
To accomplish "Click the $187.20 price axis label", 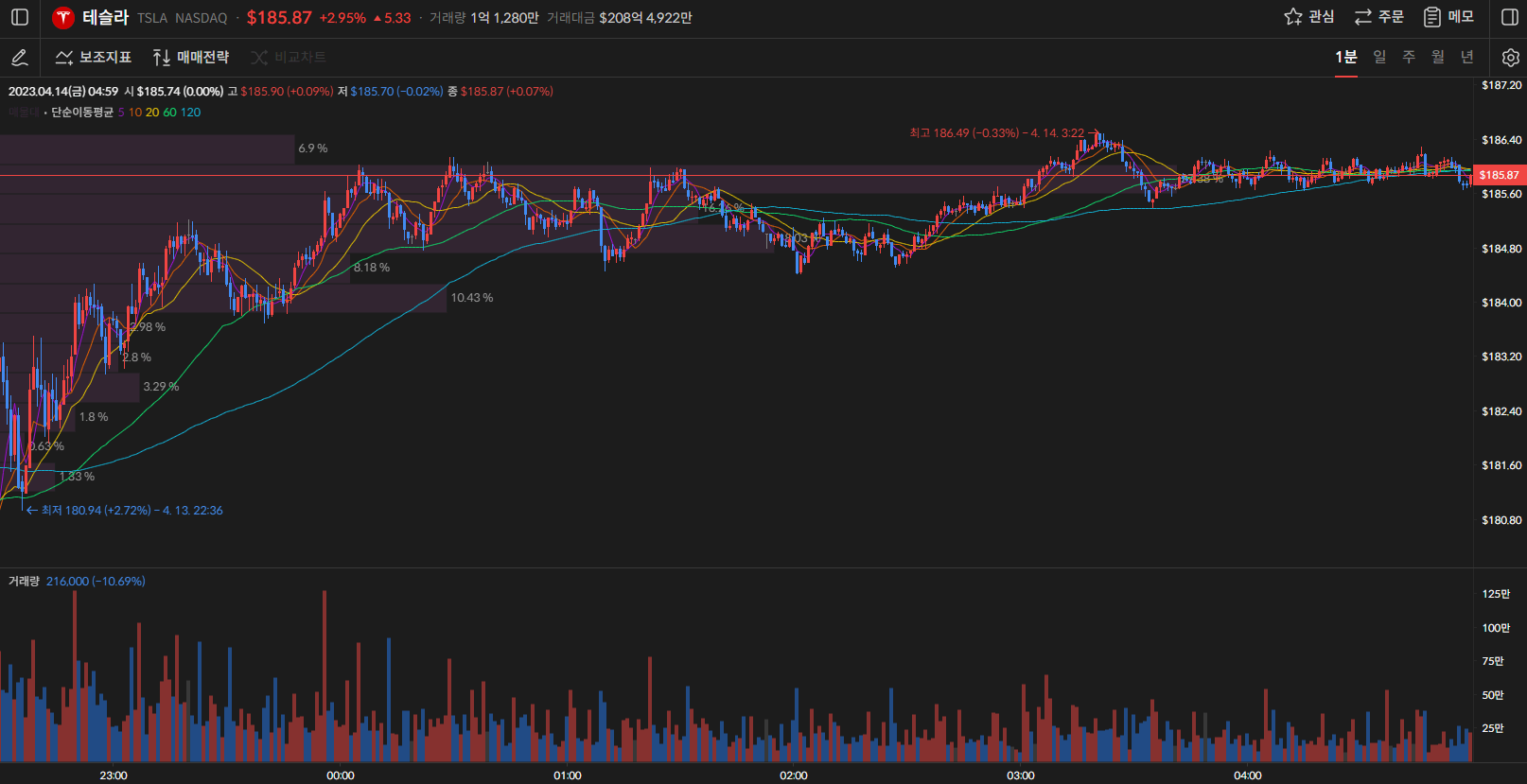I will (x=1501, y=85).
